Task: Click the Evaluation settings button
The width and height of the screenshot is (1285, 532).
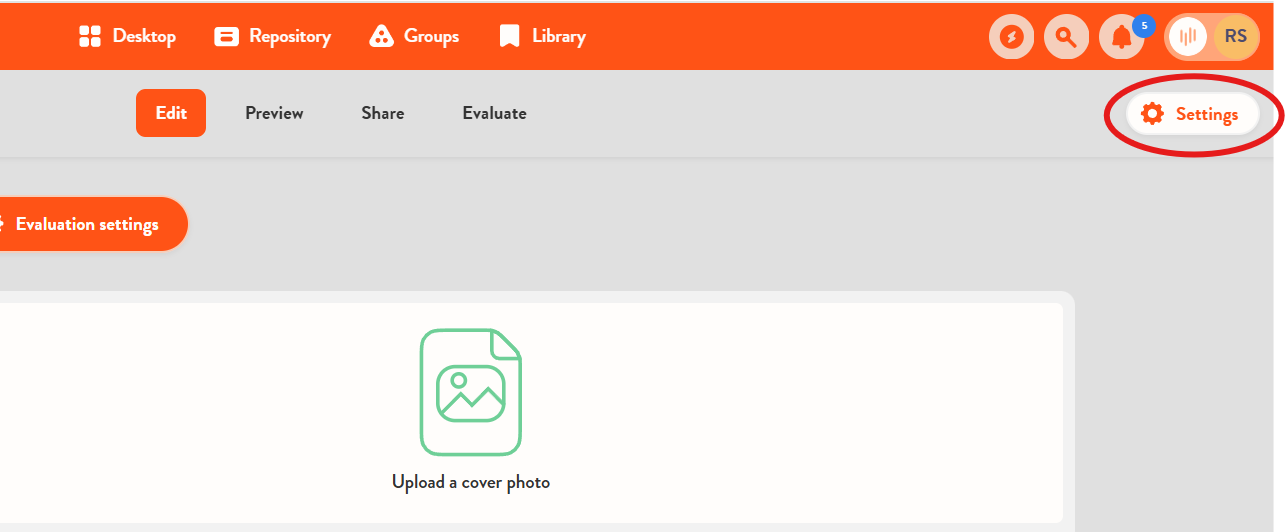Action: [87, 224]
